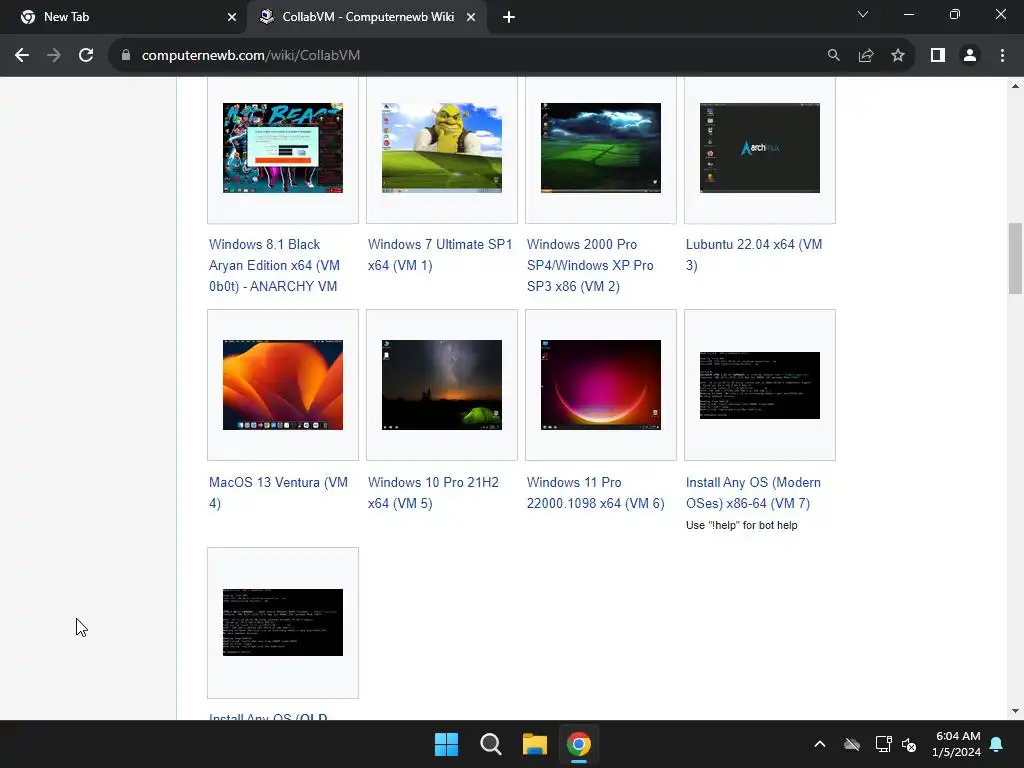Follow the Install Any OS (Modern OSes) link
The image size is (1024, 768).
(753, 492)
